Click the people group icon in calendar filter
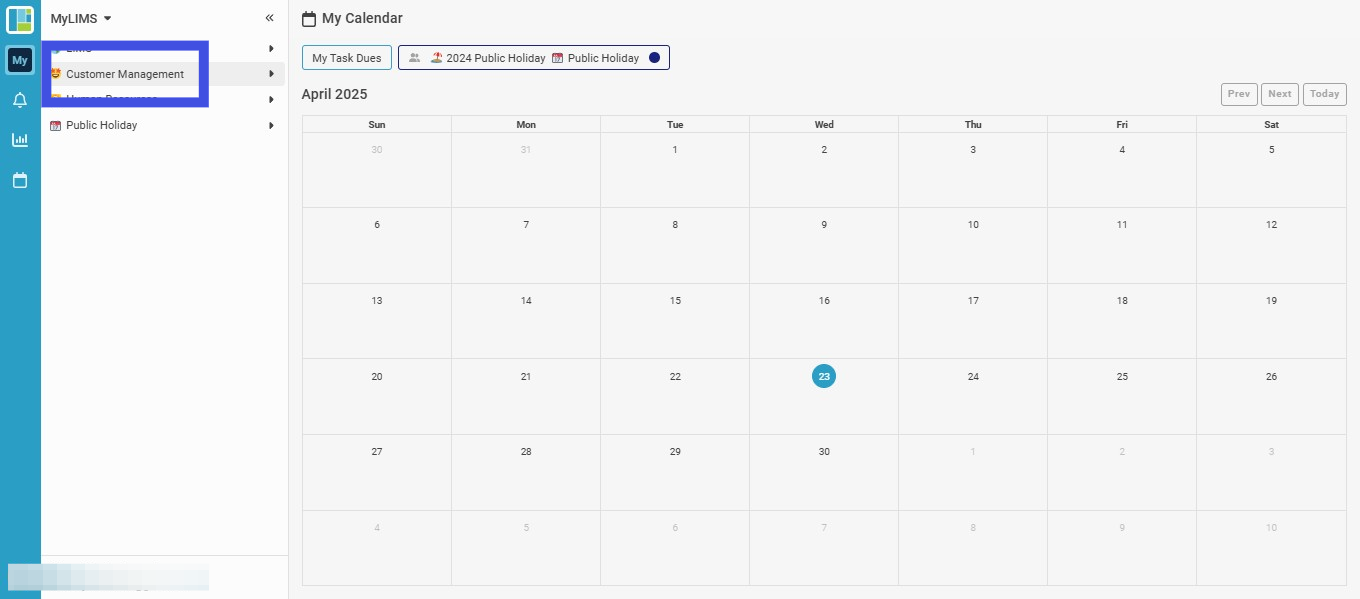The width and height of the screenshot is (1360, 599). point(415,58)
